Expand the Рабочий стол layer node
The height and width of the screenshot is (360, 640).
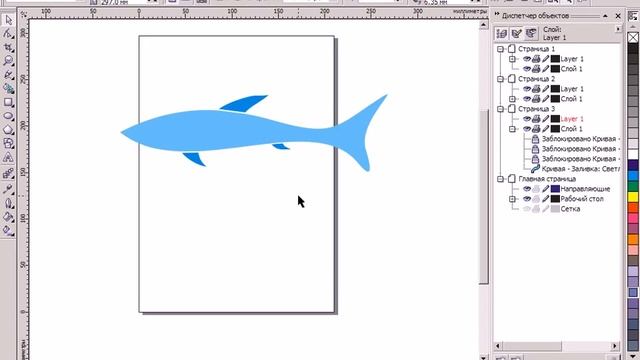[513, 199]
